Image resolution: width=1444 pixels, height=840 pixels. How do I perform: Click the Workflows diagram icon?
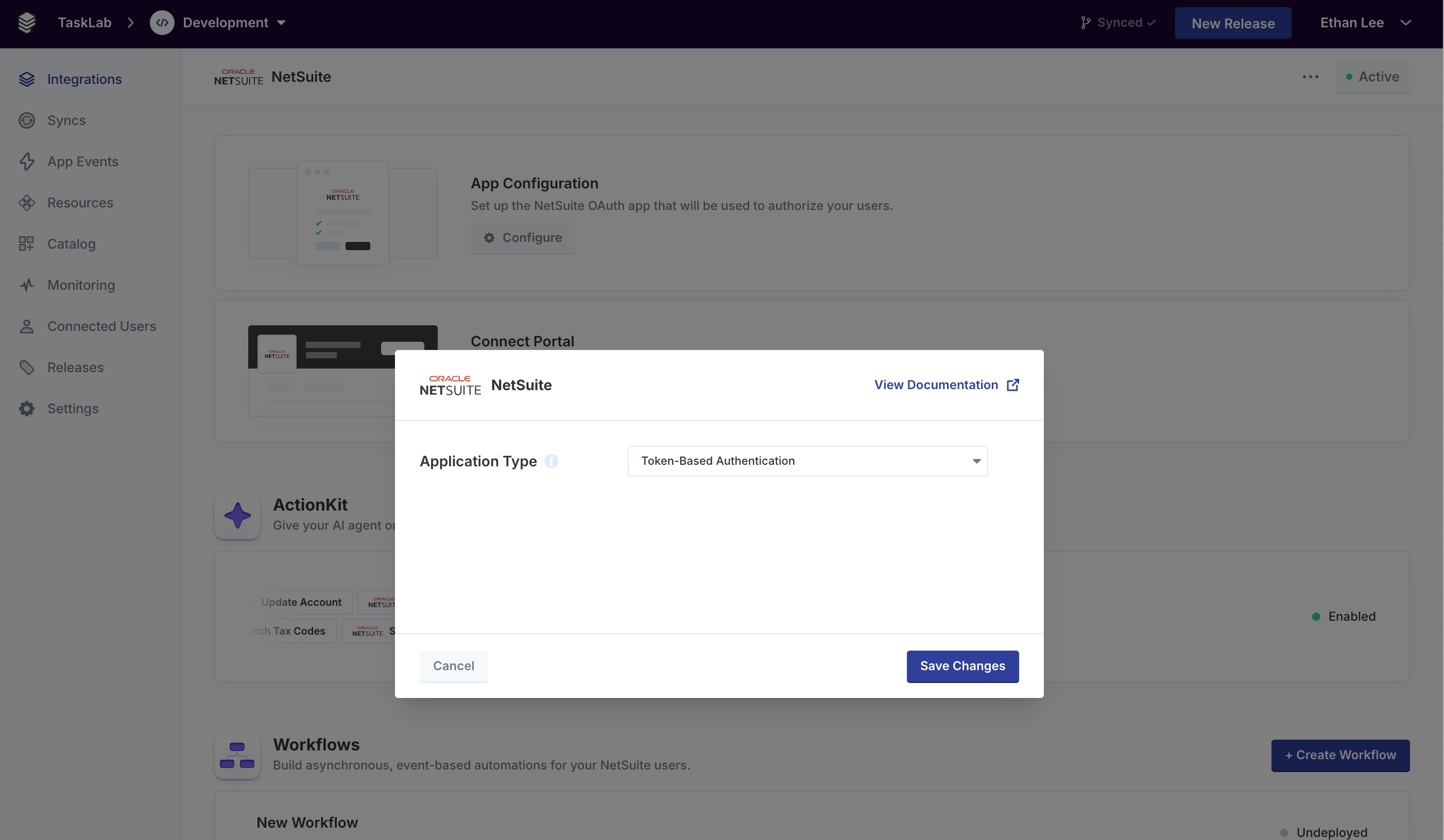(x=237, y=756)
